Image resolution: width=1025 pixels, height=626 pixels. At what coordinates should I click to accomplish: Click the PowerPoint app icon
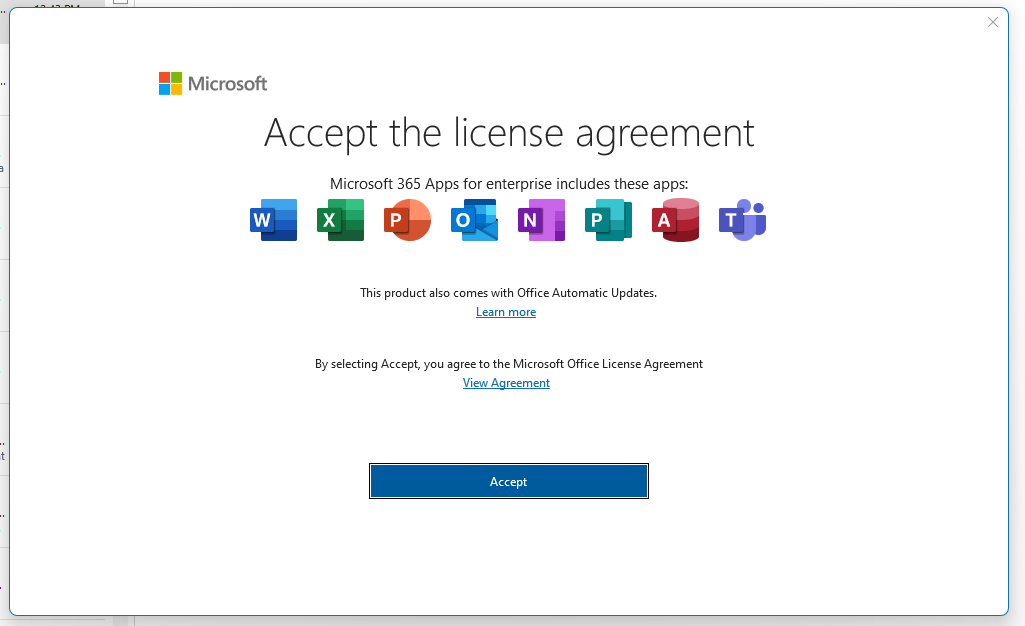pyautogui.click(x=407, y=220)
